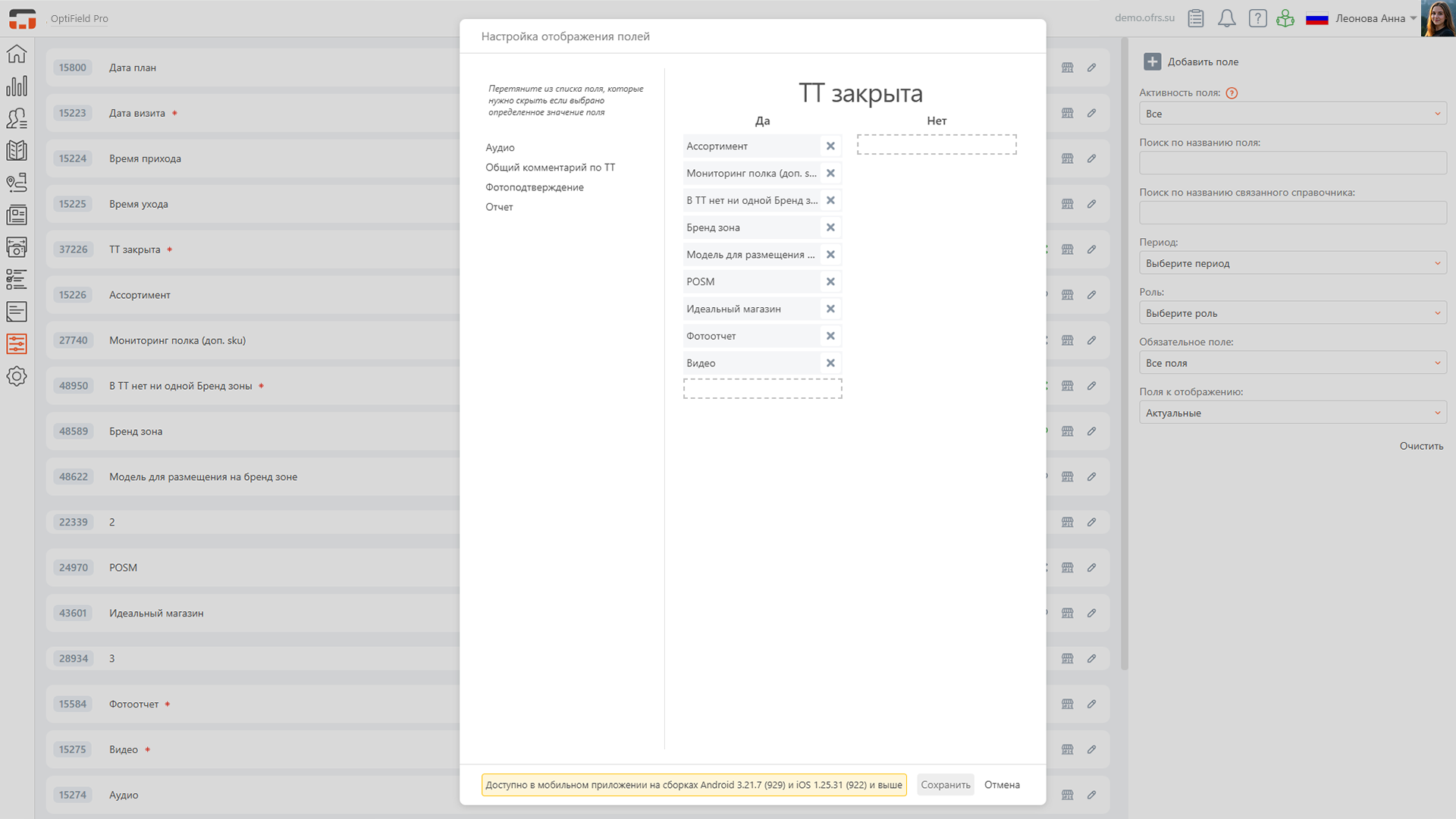The image size is (1456, 819).
Task: Click the notifications bell icon
Action: pyautogui.click(x=1226, y=18)
